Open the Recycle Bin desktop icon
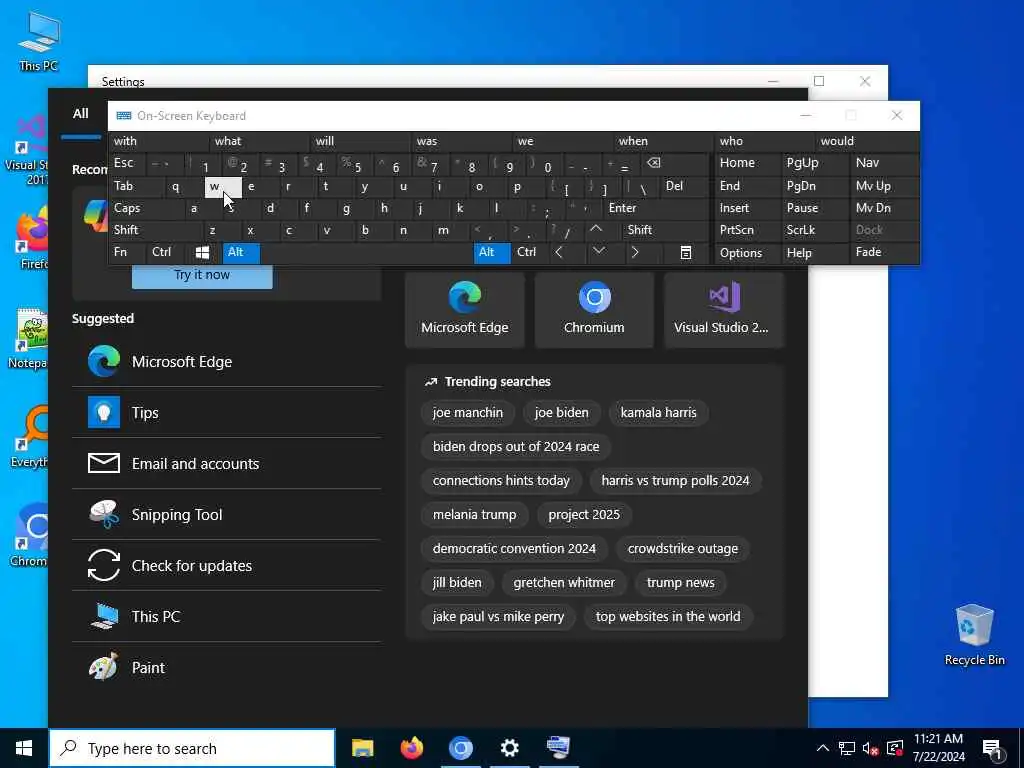This screenshot has height=768, width=1024. coord(974,635)
